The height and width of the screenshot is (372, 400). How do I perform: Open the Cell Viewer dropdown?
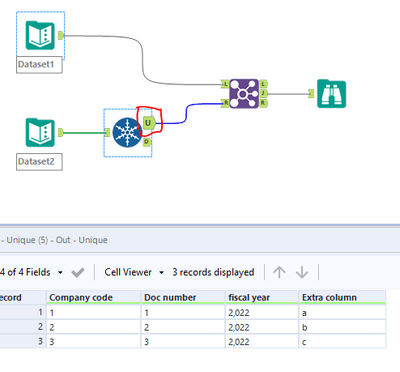[134, 272]
